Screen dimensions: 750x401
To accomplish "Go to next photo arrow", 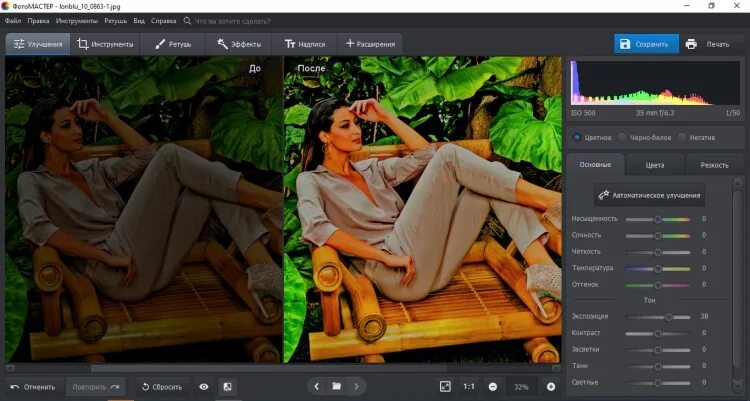I will pos(356,386).
